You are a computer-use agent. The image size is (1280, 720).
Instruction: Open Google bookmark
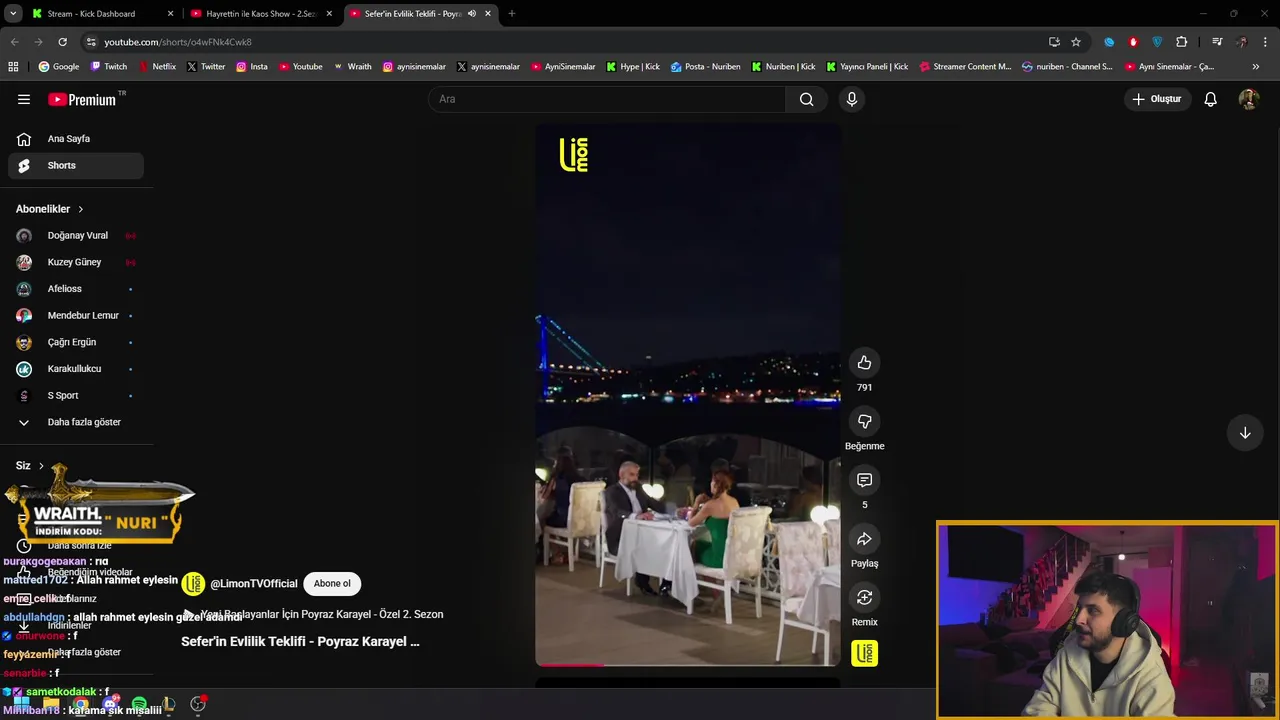[x=59, y=67]
